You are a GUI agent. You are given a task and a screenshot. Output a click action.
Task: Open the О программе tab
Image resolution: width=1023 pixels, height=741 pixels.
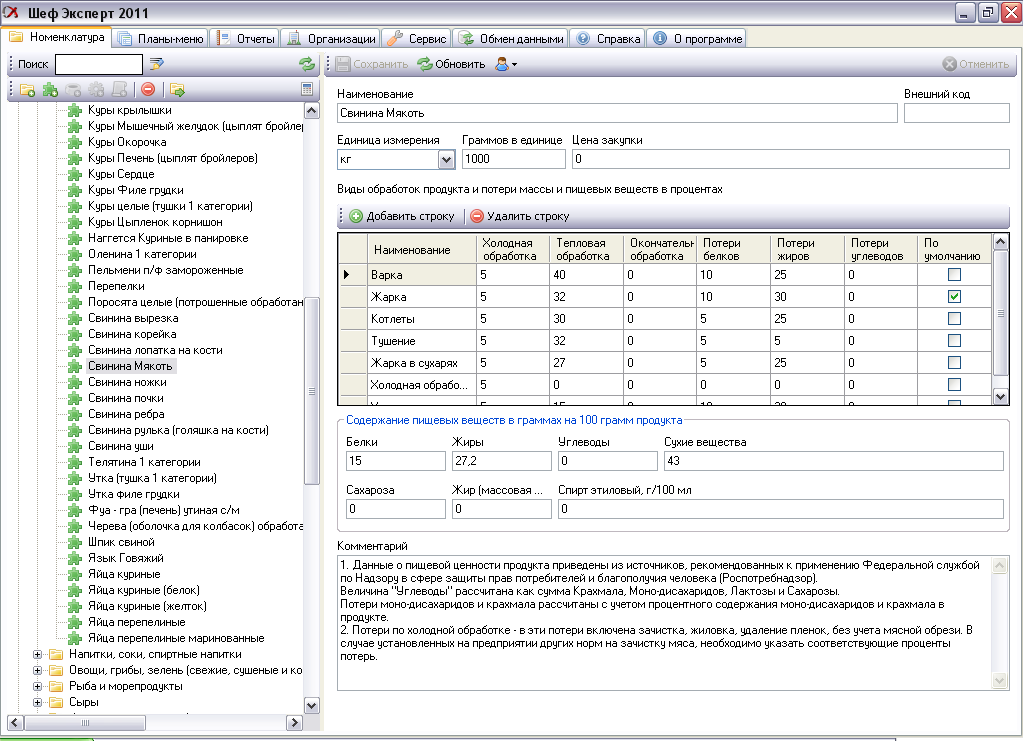pos(697,38)
